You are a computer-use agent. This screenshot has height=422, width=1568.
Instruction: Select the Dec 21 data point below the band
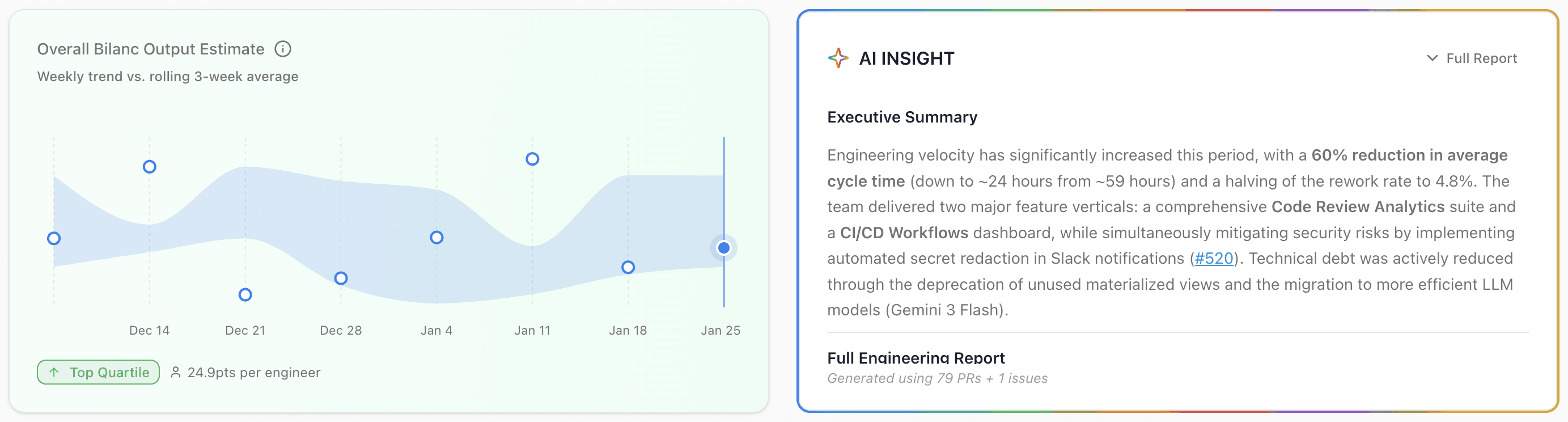245,295
